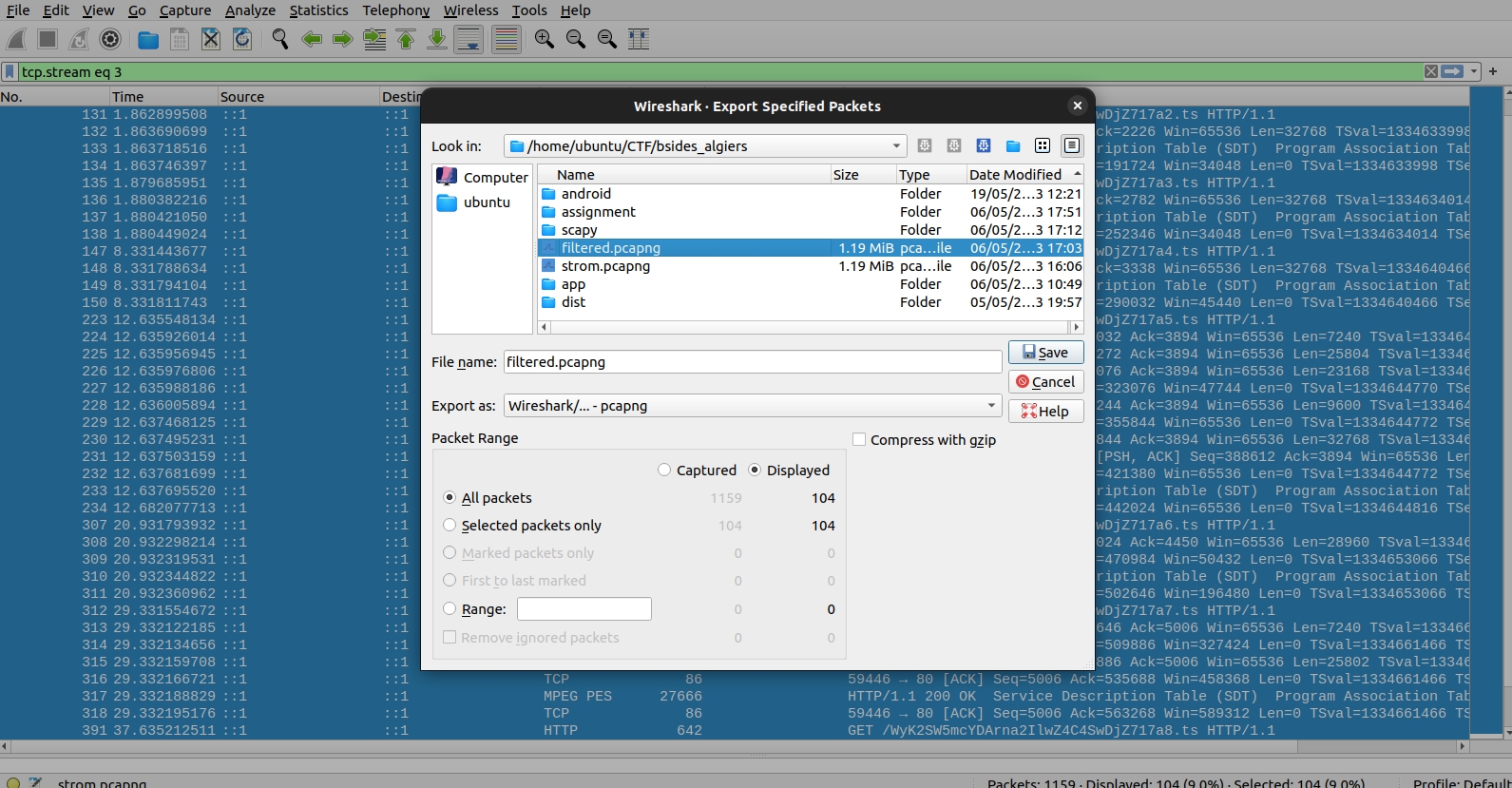Click the Stop capture square icon
This screenshot has height=788, width=1512.
pos(48,39)
